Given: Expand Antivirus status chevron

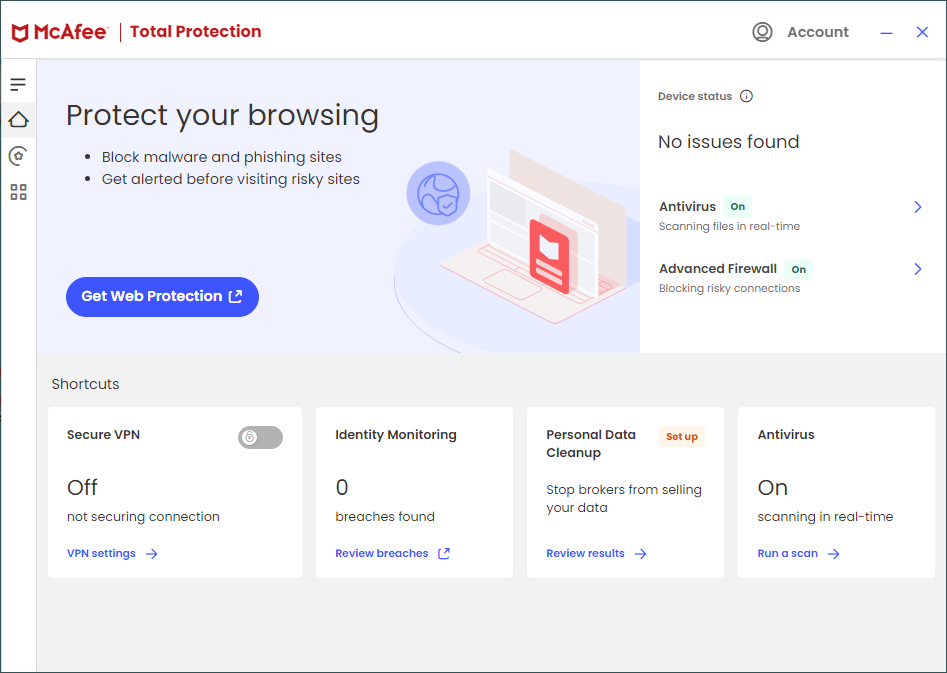Looking at the screenshot, I should tap(918, 207).
